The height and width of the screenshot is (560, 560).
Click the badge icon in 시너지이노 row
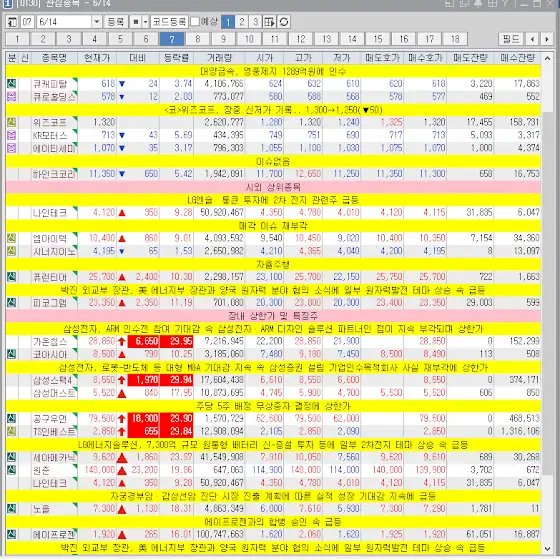pos(11,251)
